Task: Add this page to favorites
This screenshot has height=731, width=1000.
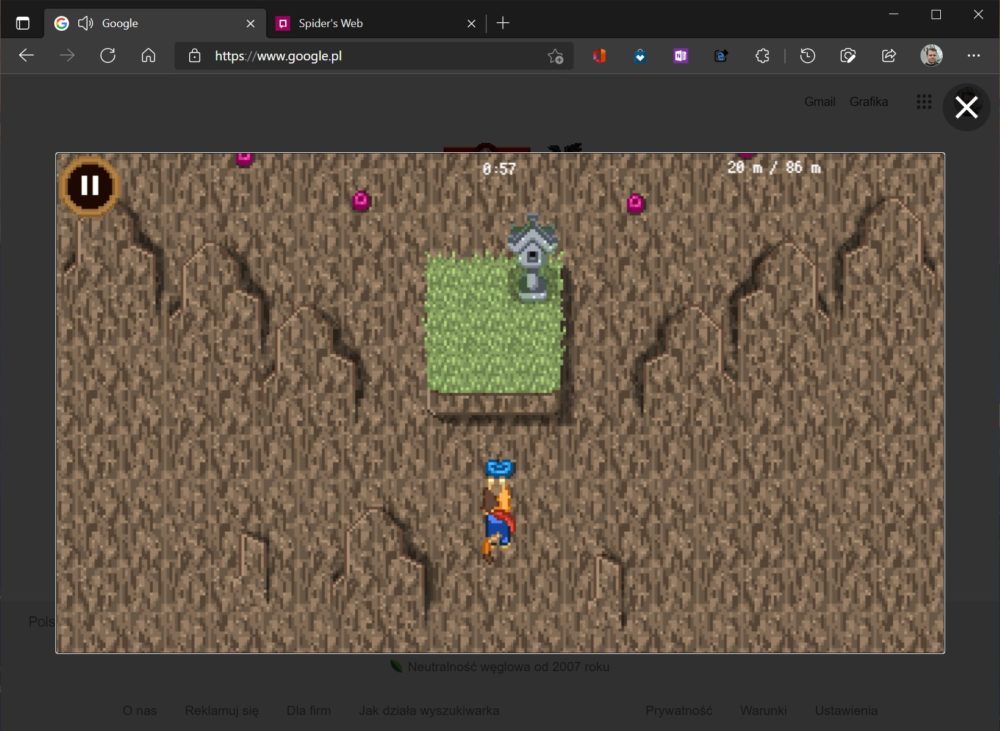Action: click(x=555, y=56)
